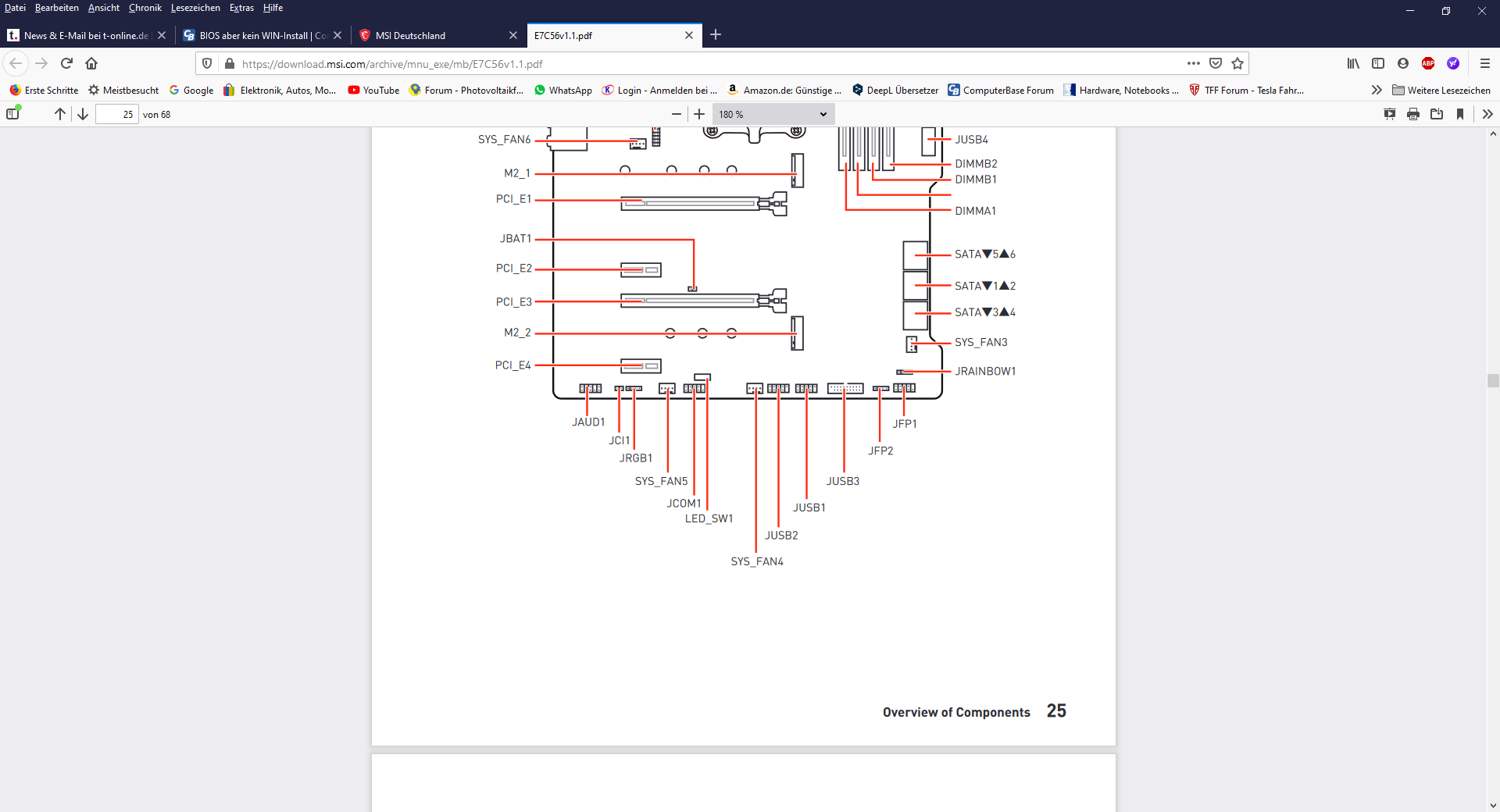Open the Firefox hamburger menu
This screenshot has height=812, width=1500.
coord(1485,63)
